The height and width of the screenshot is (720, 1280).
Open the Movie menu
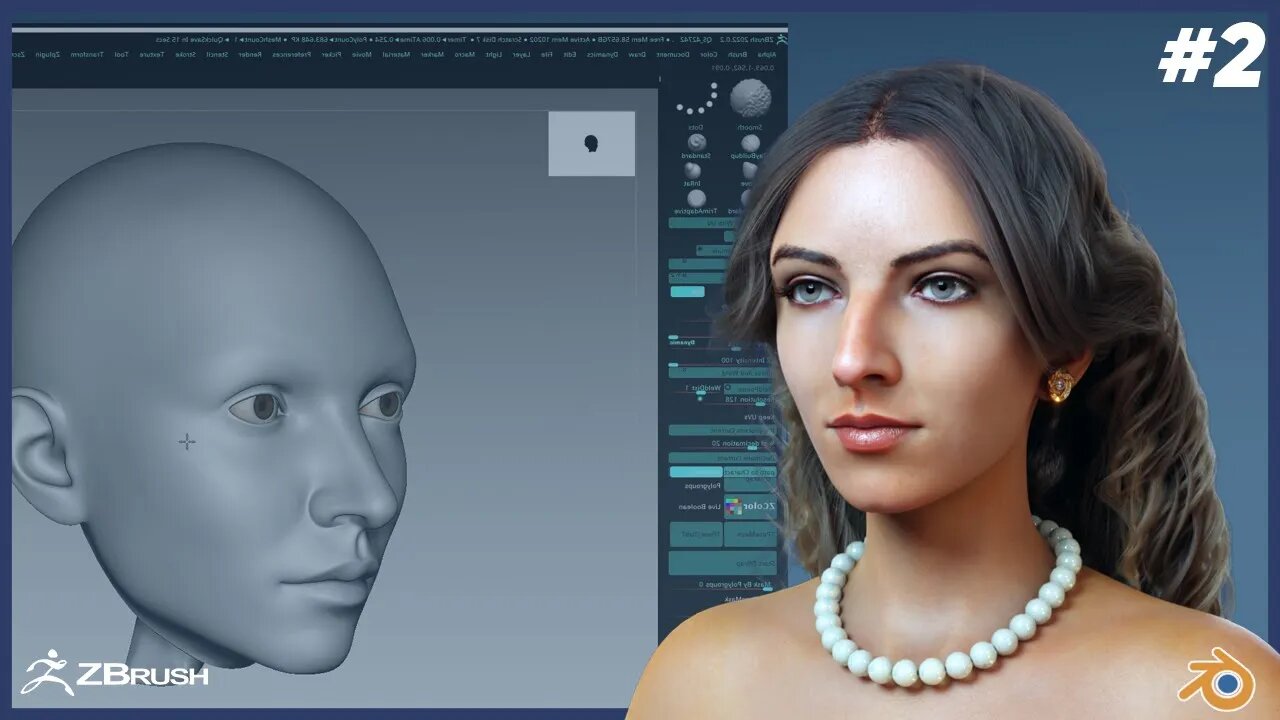click(362, 54)
